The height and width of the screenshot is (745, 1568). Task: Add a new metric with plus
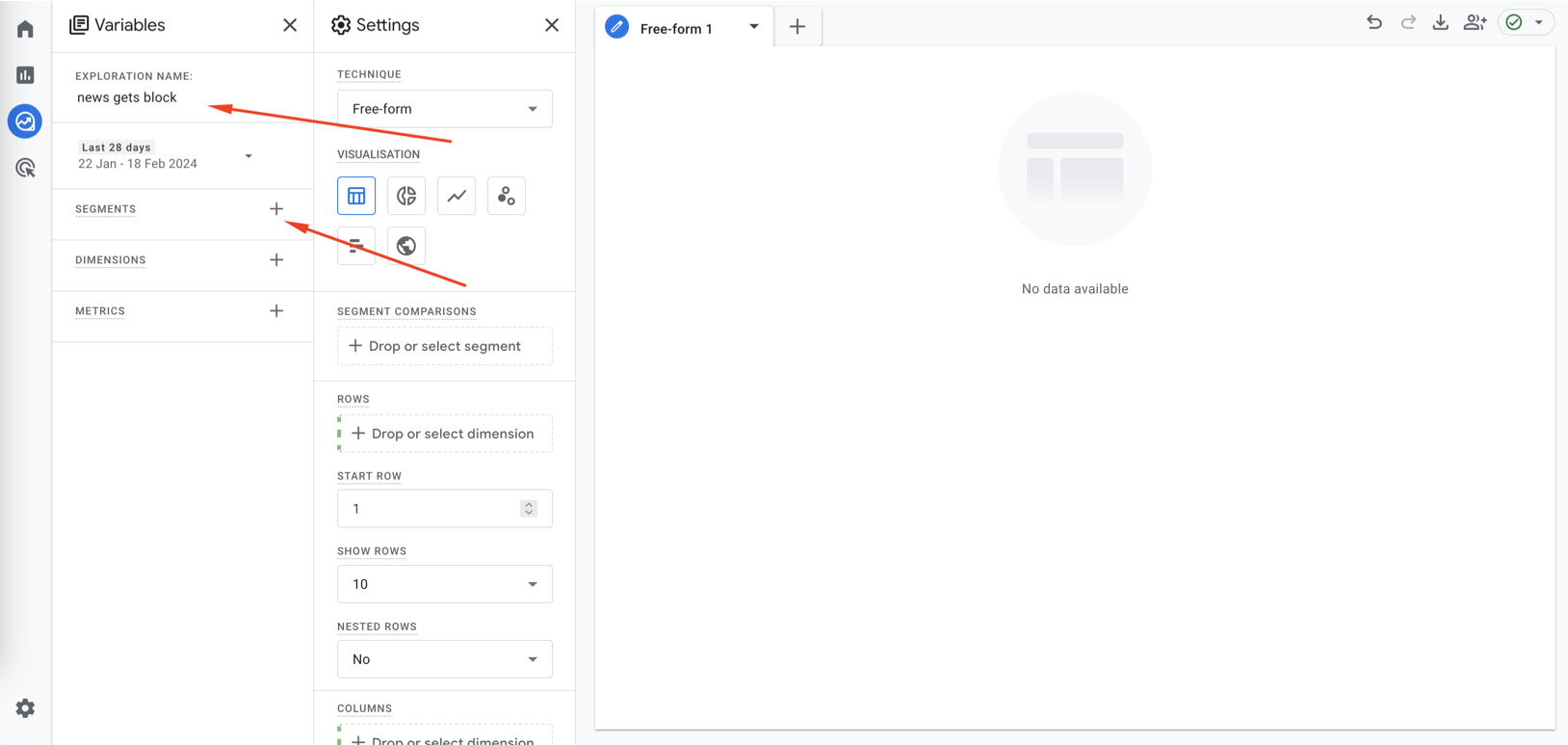[x=276, y=311]
